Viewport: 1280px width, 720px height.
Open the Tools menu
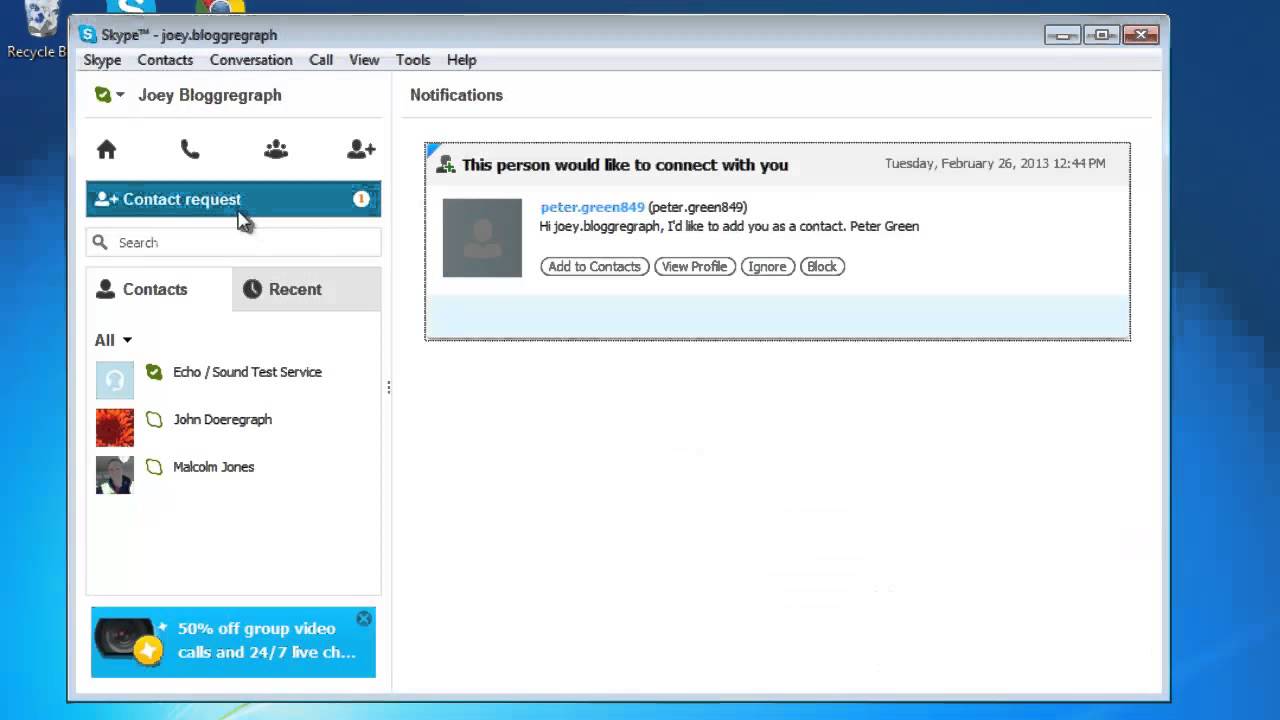pyautogui.click(x=413, y=60)
